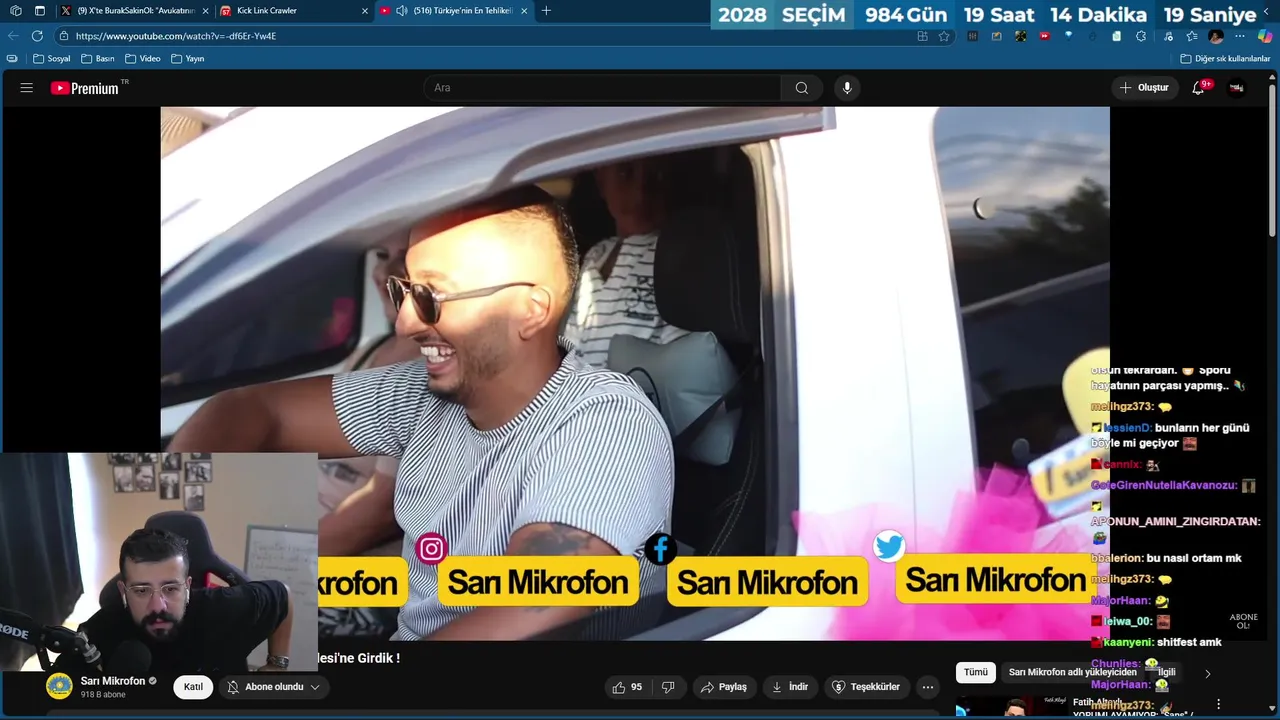
Task: Dislike the video with thumbs down
Action: tap(668, 687)
